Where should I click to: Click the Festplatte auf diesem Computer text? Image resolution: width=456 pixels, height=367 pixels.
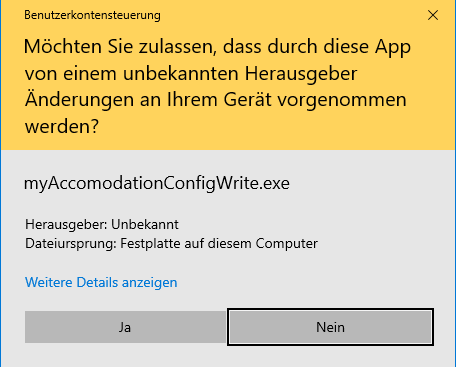[x=219, y=244]
